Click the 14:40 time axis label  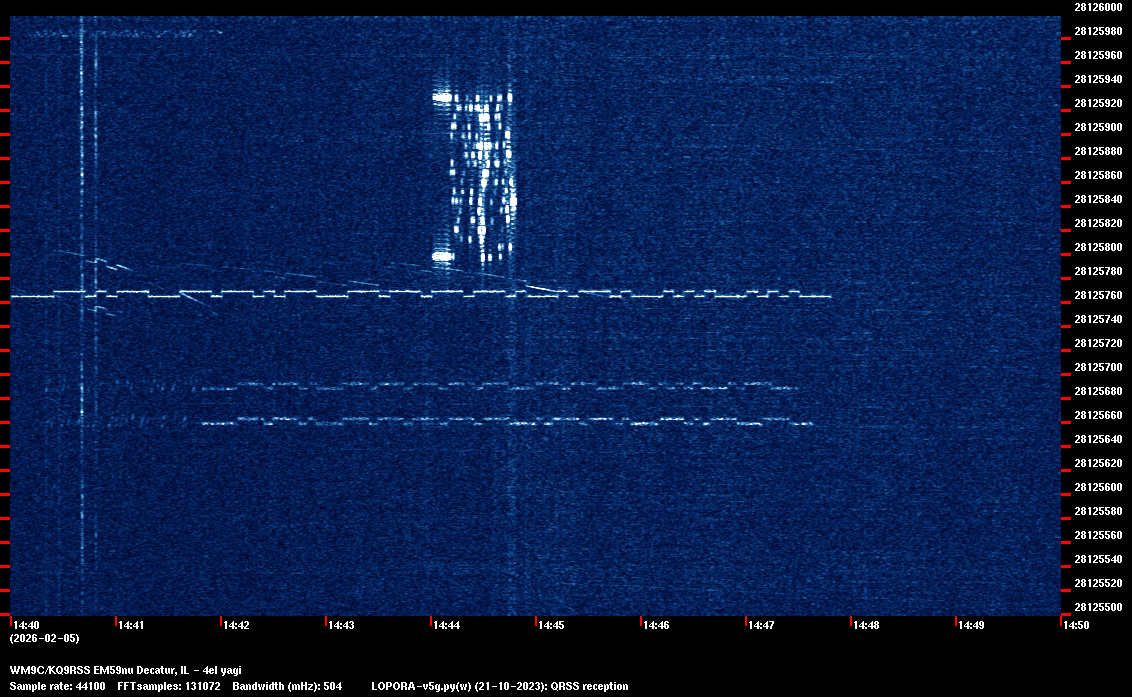pos(27,625)
